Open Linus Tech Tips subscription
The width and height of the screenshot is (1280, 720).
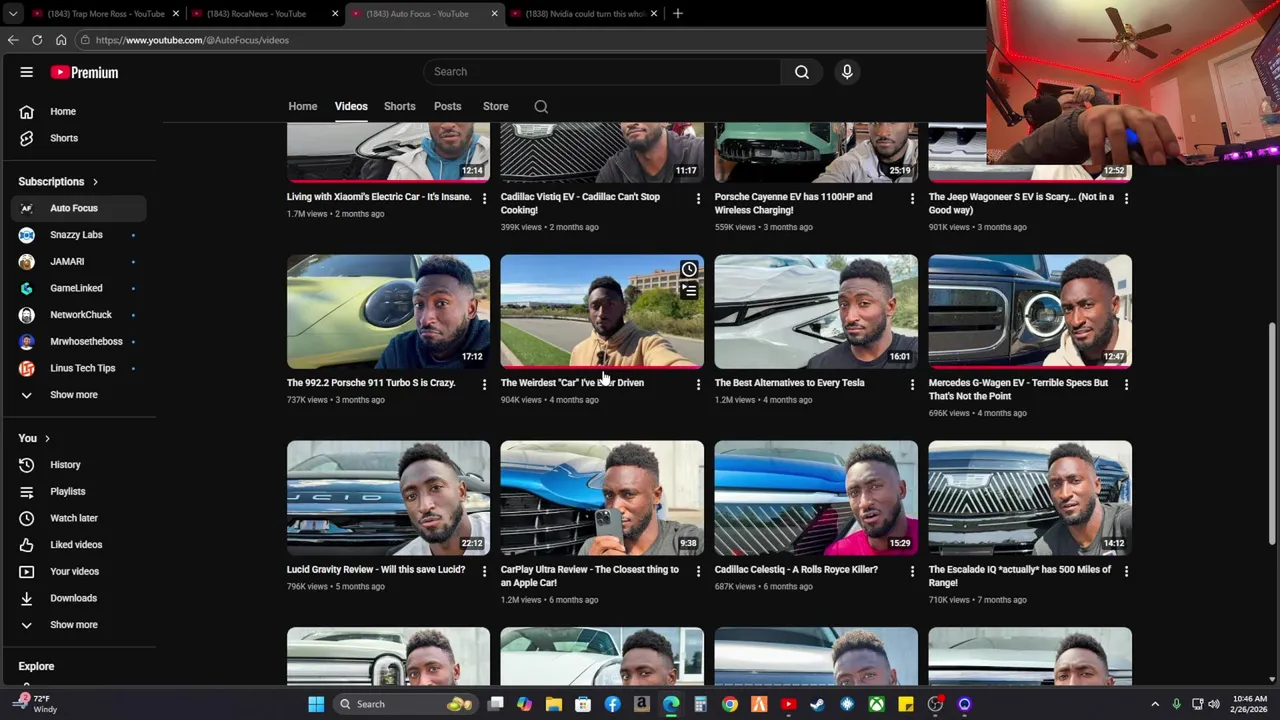(79, 368)
